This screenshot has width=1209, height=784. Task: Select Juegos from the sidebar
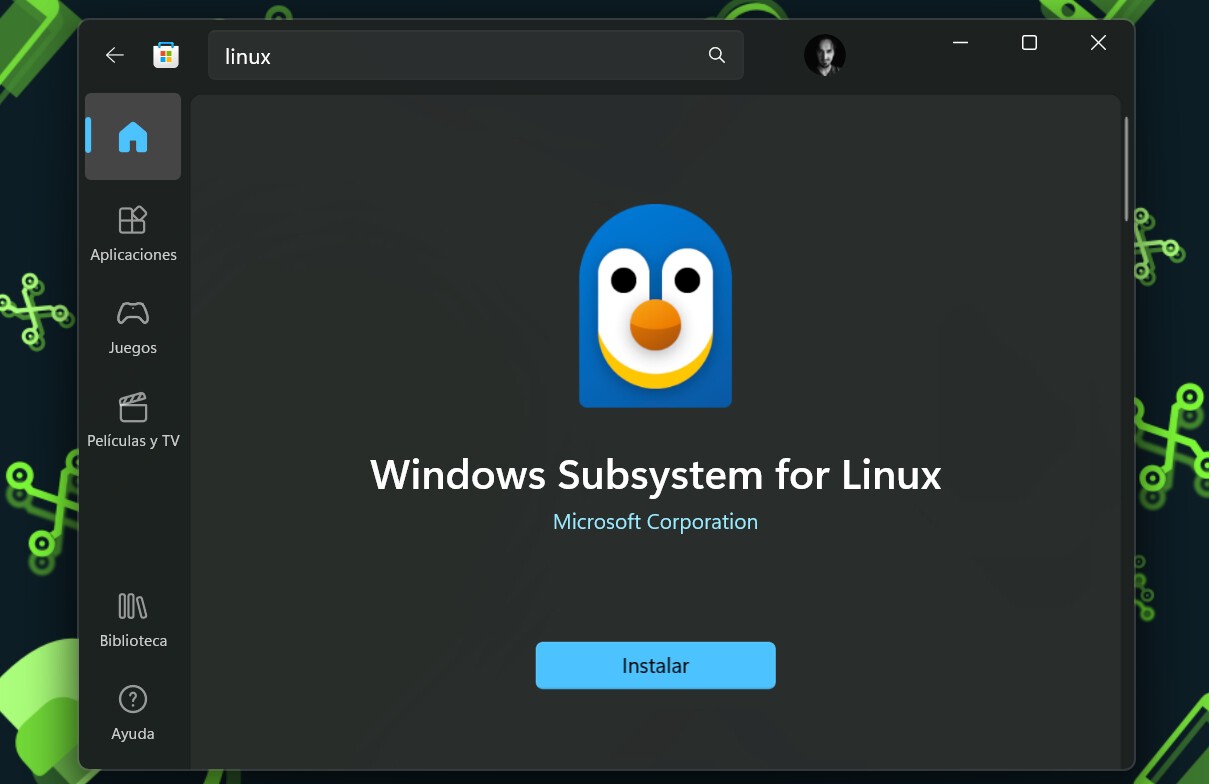[133, 347]
